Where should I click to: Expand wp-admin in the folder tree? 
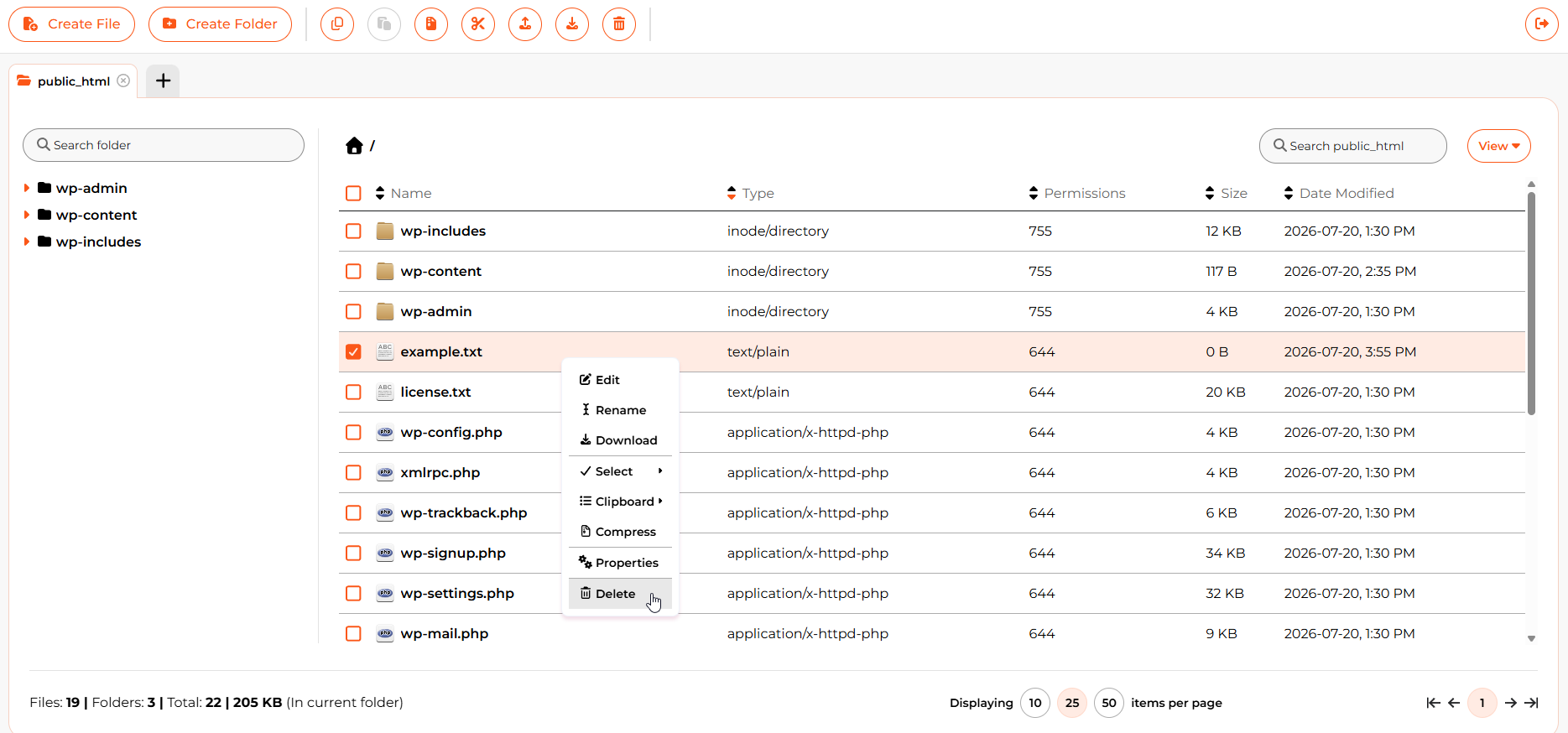[x=27, y=188]
